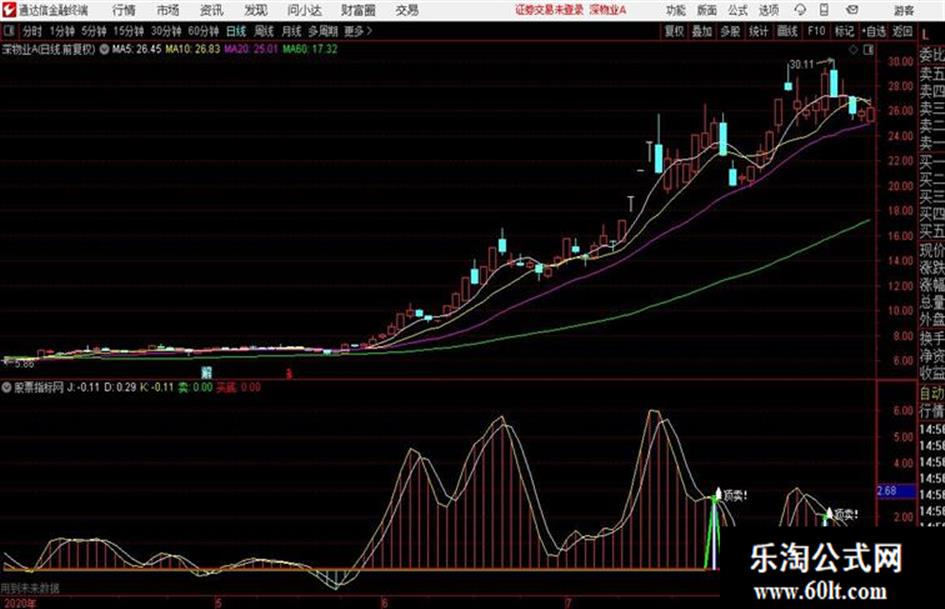
Task: Open the 选项 menu
Action: 769,10
